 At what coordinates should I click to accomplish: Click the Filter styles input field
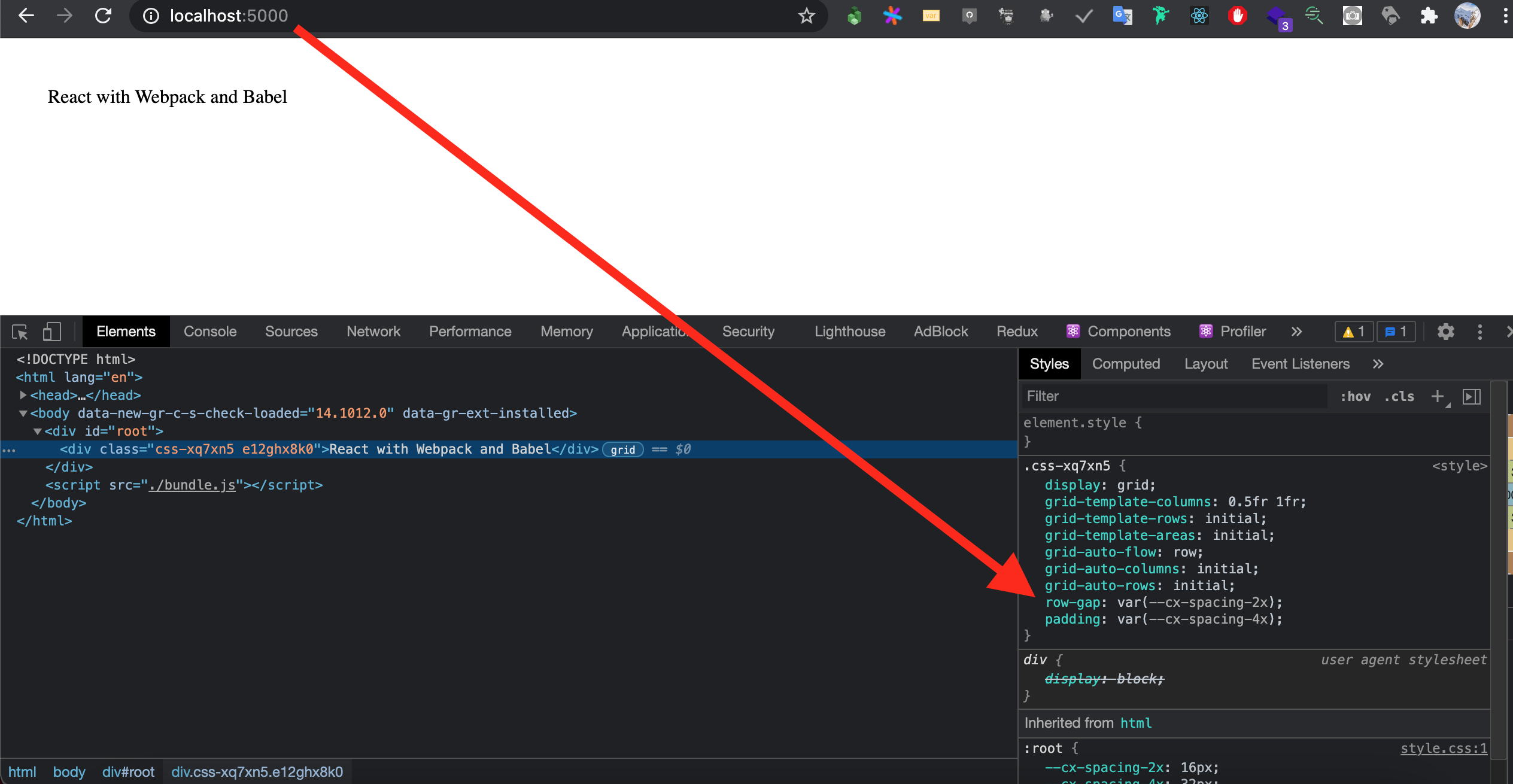tap(1137, 396)
